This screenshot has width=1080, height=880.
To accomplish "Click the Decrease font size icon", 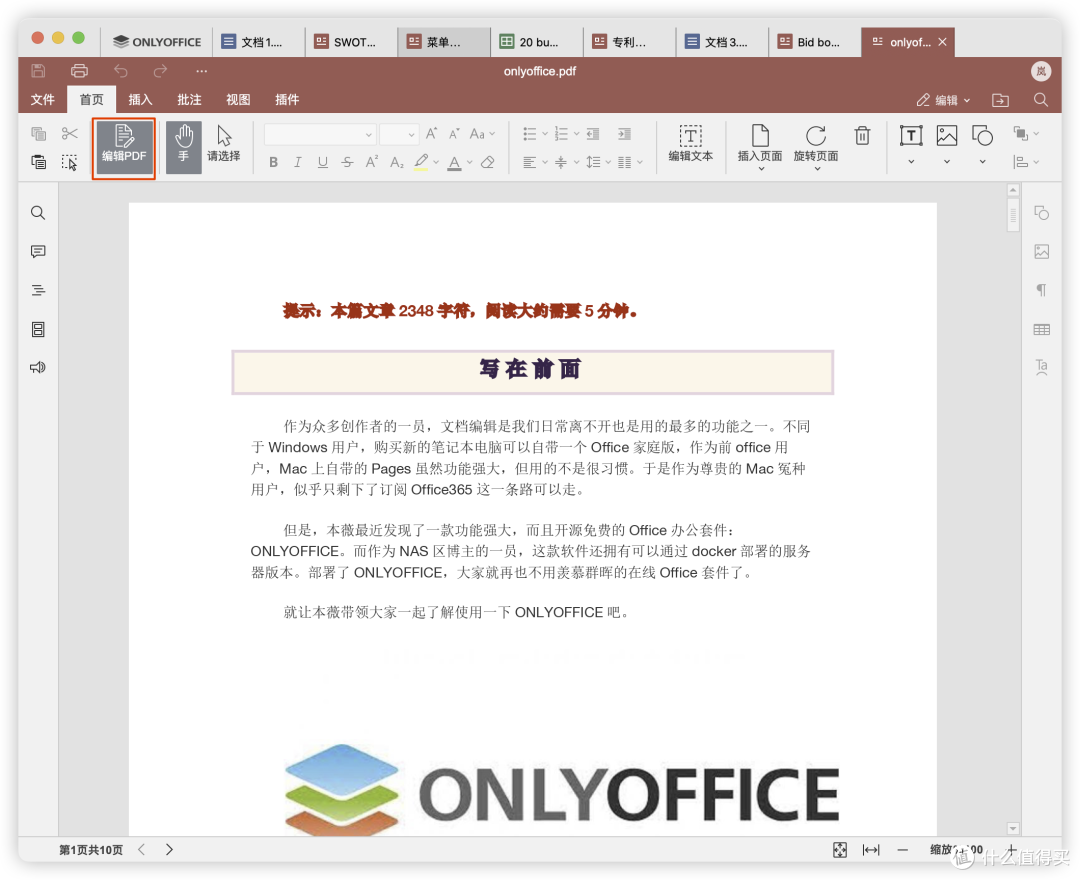I will (455, 134).
